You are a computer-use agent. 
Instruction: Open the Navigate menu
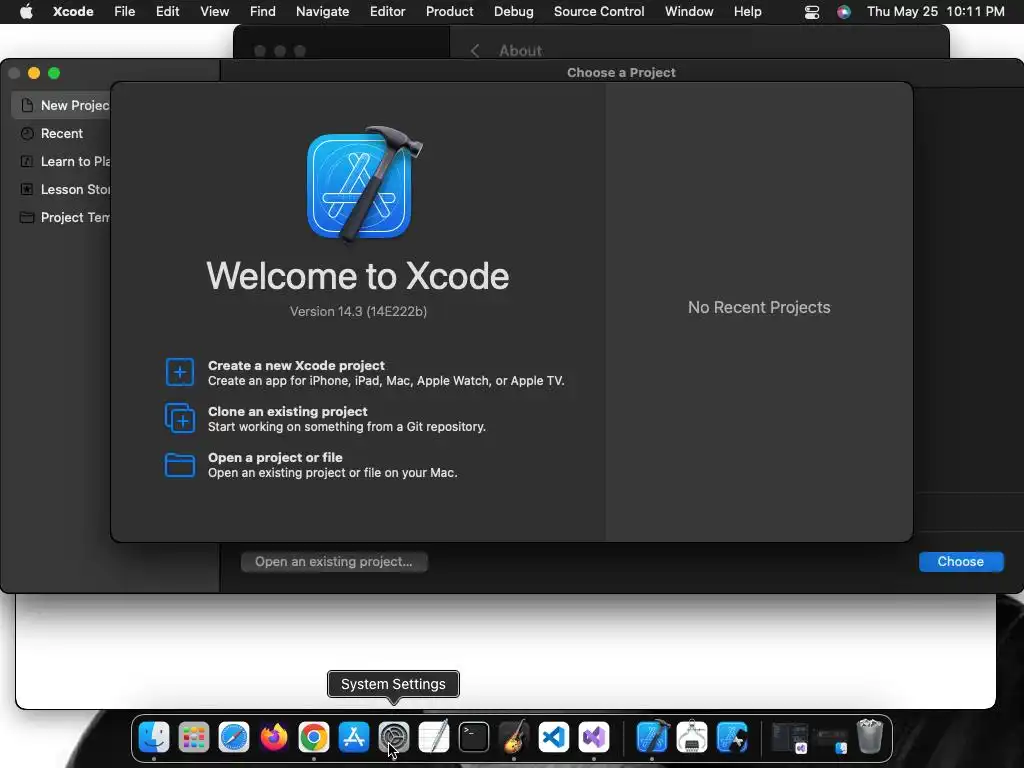tap(323, 11)
